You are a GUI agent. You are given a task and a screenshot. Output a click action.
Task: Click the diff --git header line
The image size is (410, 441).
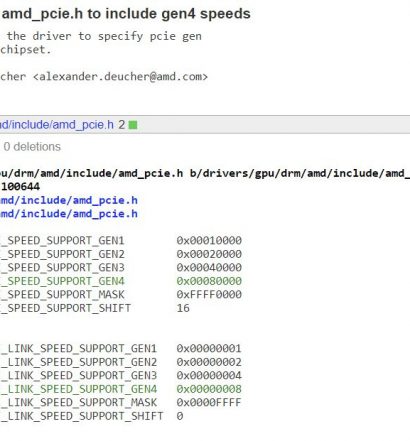205,173
